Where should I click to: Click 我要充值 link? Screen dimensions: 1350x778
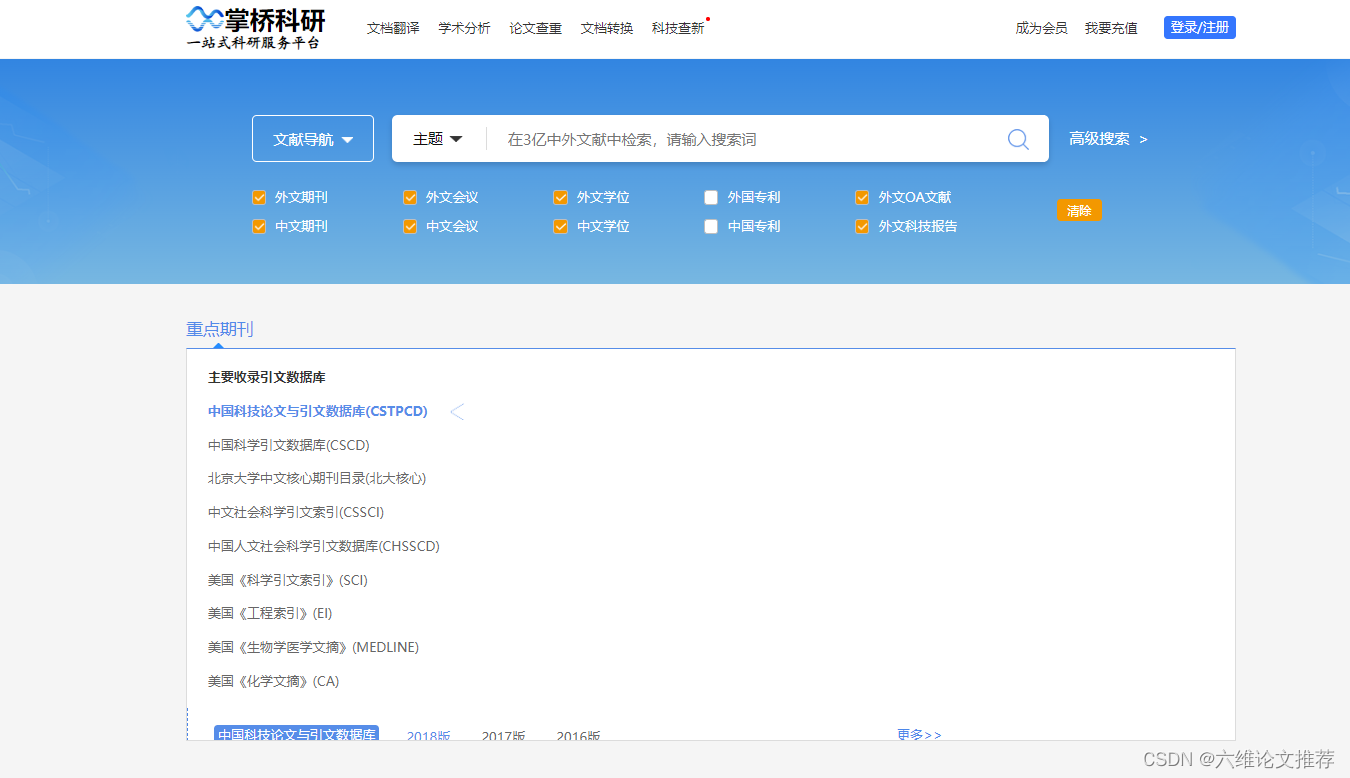coord(1111,28)
